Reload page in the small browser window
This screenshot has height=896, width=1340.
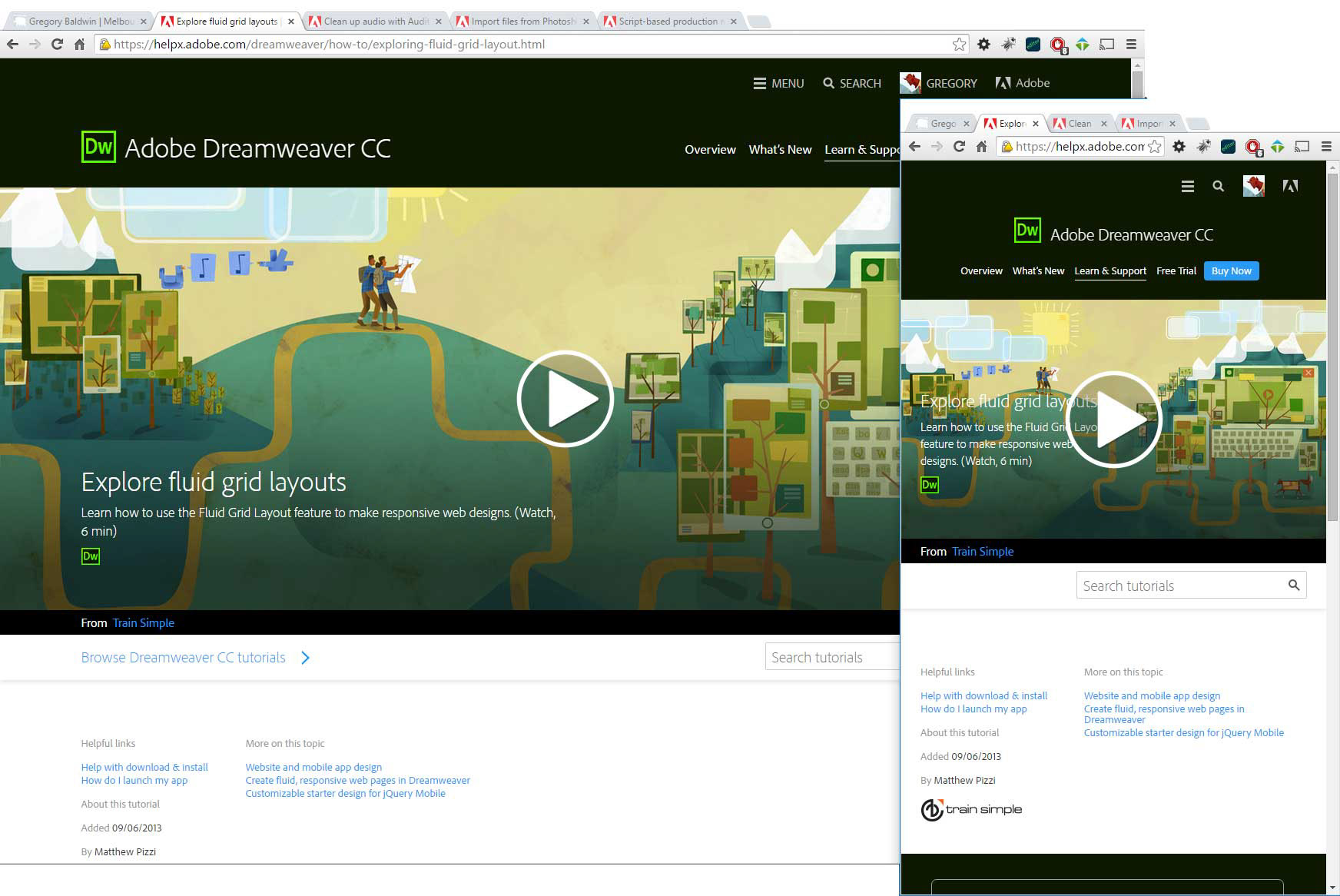point(959,146)
